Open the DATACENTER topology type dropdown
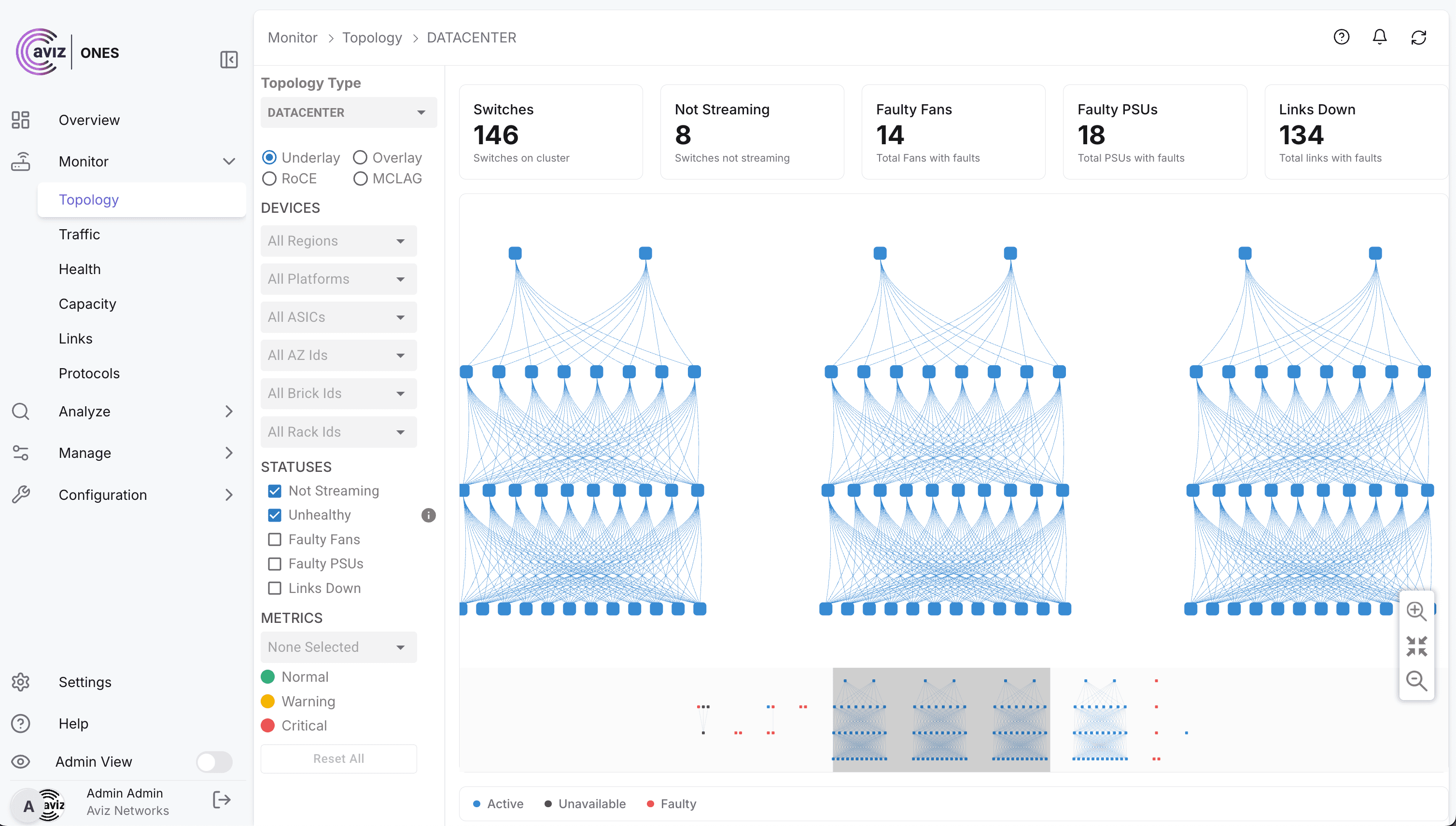The width and height of the screenshot is (1456, 826). click(x=349, y=112)
